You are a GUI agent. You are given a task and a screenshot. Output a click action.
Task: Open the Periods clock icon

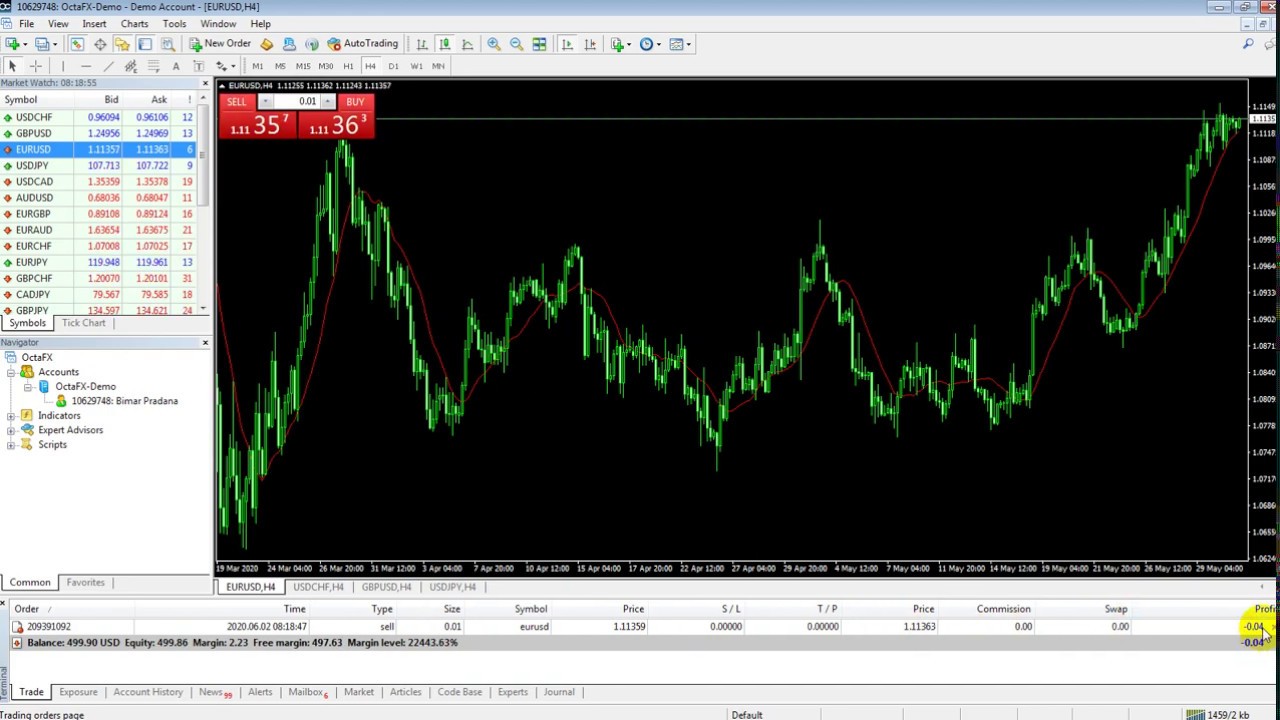pyautogui.click(x=648, y=44)
